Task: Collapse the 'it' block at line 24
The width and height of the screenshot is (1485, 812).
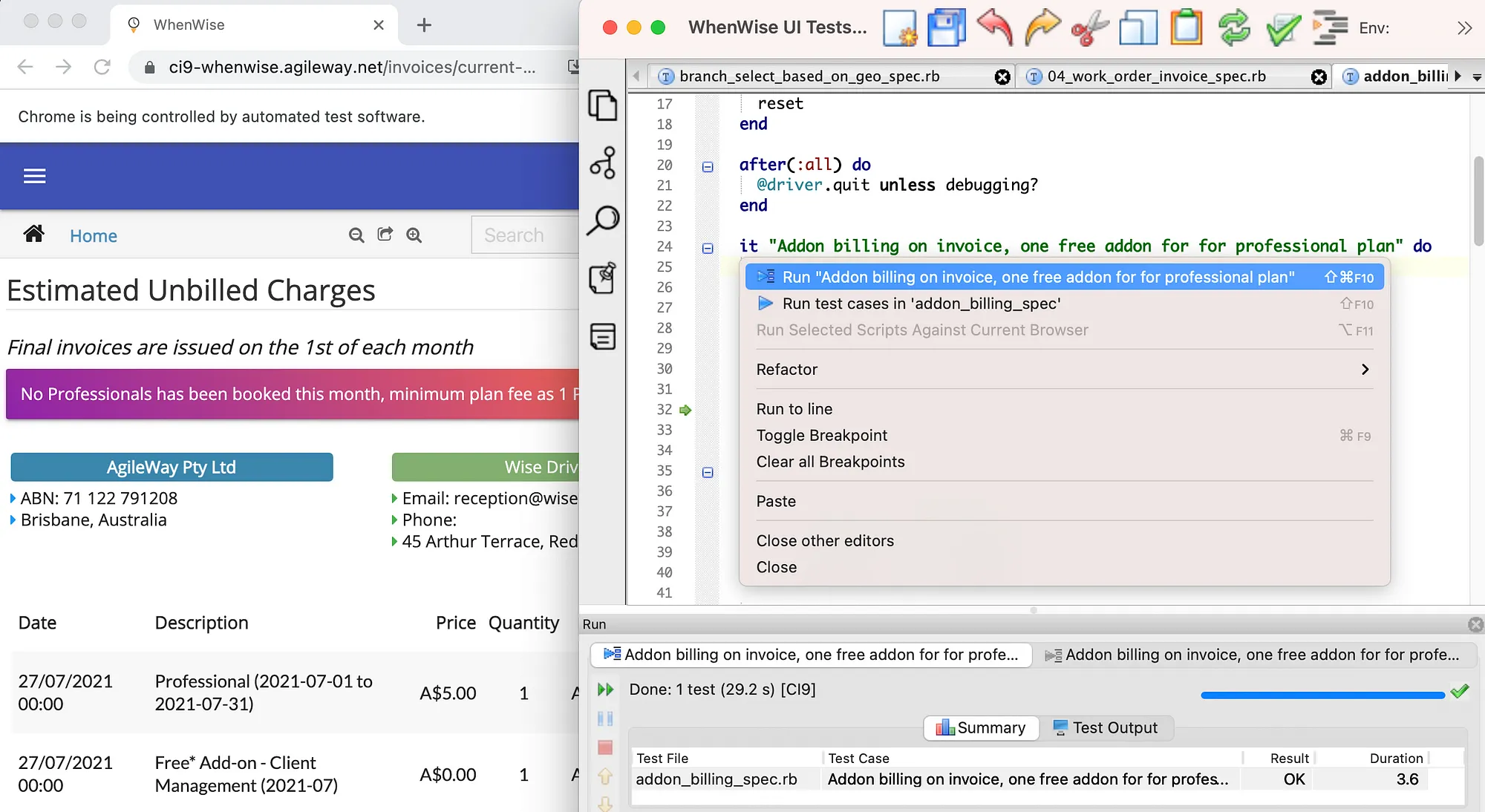Action: 708,248
